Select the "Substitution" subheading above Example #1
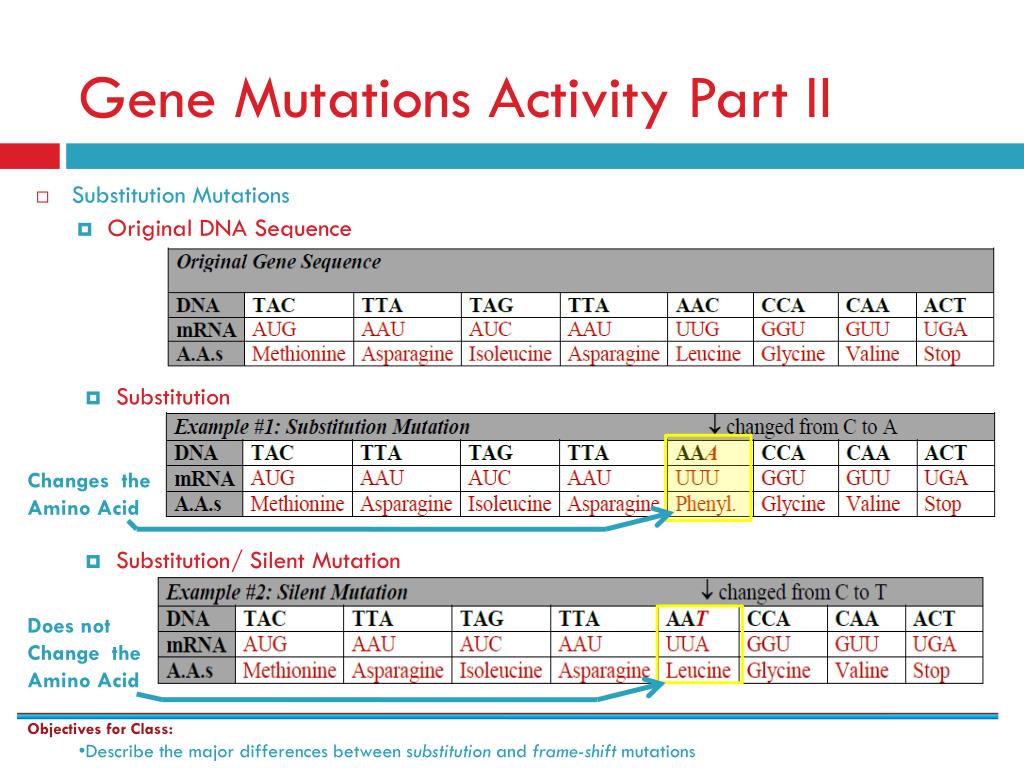This screenshot has height=768, width=1024. pyautogui.click(x=173, y=397)
